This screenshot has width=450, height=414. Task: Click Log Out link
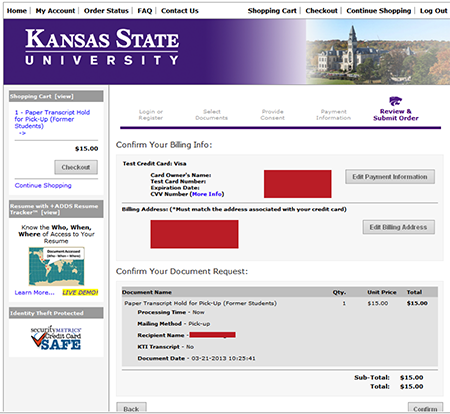(x=433, y=11)
